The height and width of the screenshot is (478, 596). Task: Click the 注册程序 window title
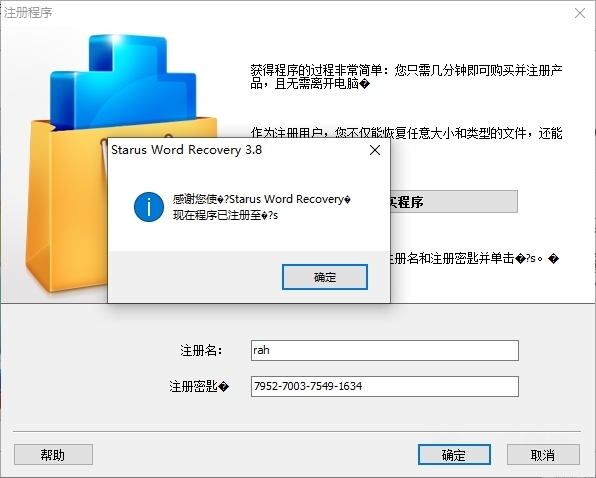pos(28,13)
